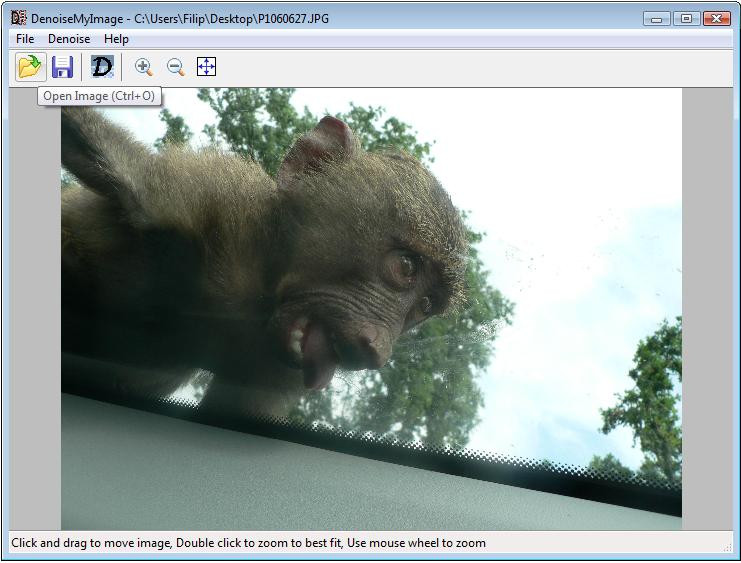Maximize the DenoiseMyImage window
This screenshot has width=741, height=563.
pos(686,19)
